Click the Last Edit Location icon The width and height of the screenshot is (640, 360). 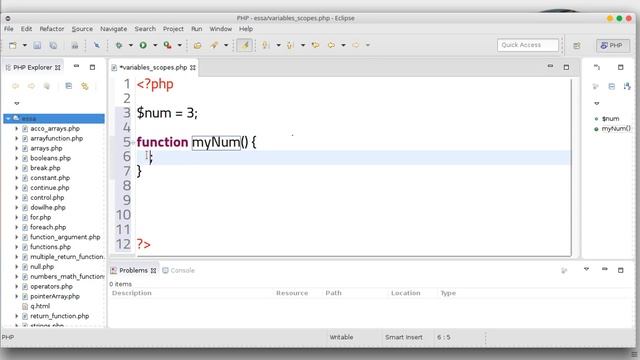(315, 45)
